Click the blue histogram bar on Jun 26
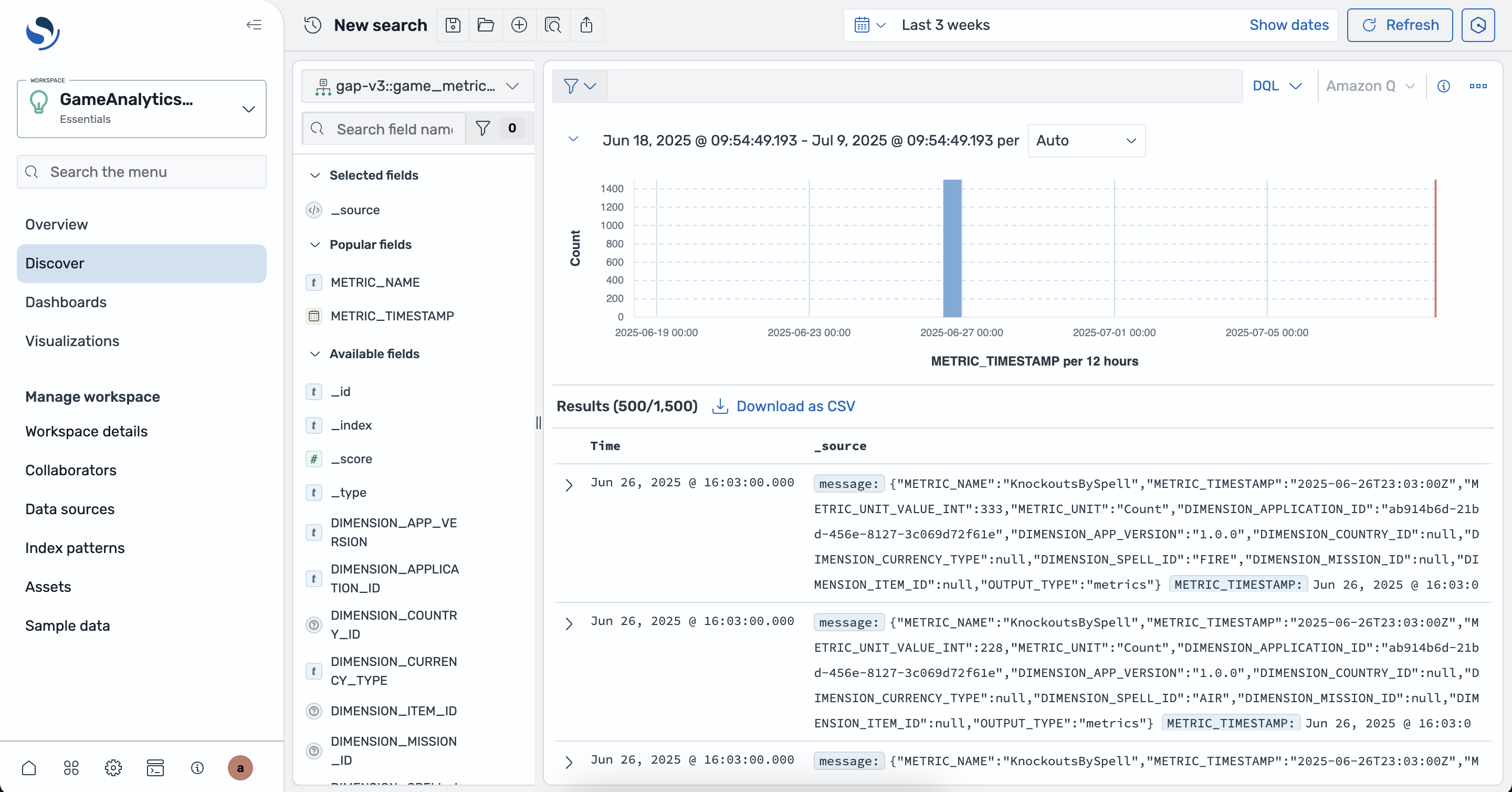The image size is (1512, 792). (x=952, y=248)
